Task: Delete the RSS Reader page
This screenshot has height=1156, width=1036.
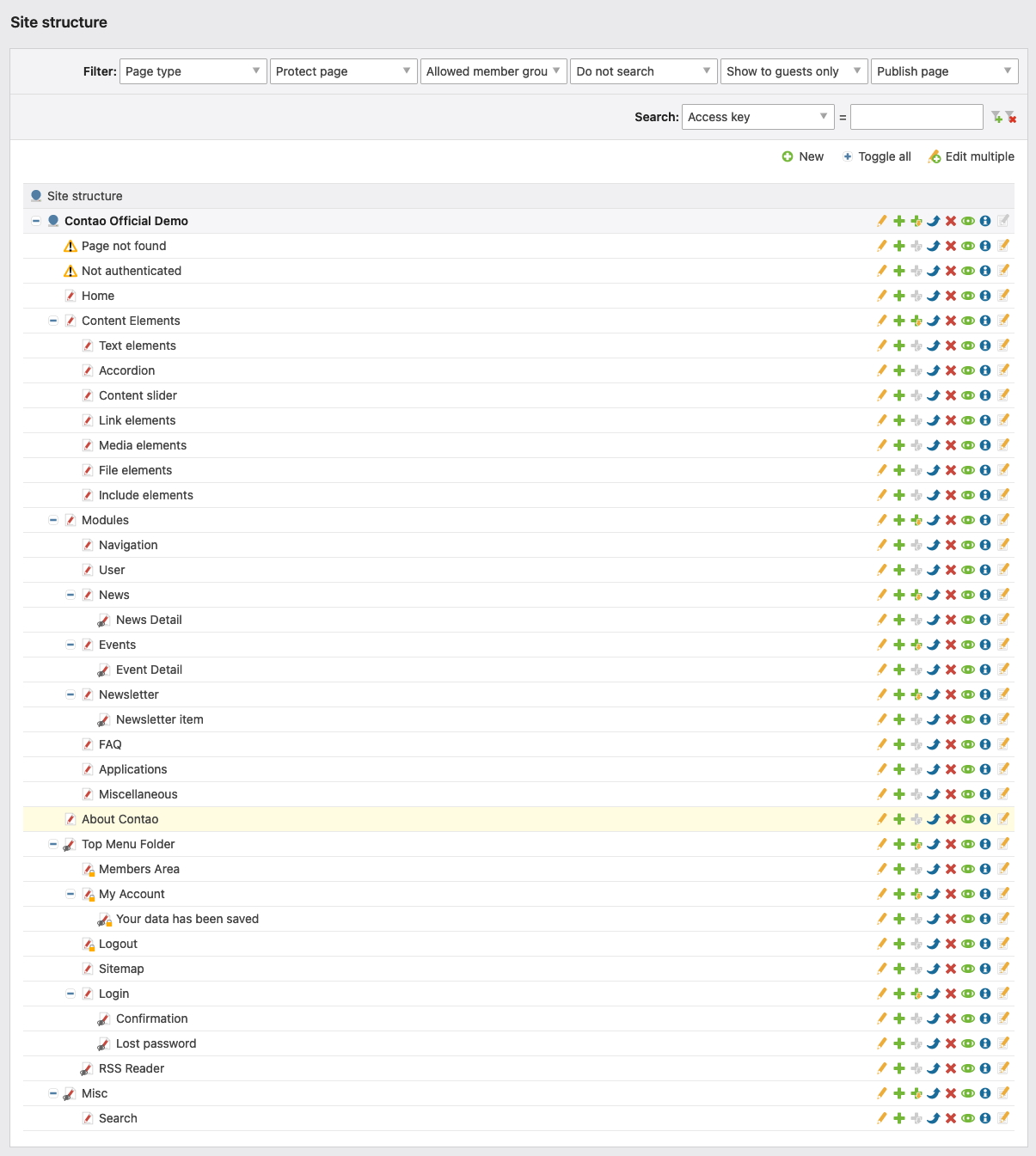Action: click(x=951, y=1068)
